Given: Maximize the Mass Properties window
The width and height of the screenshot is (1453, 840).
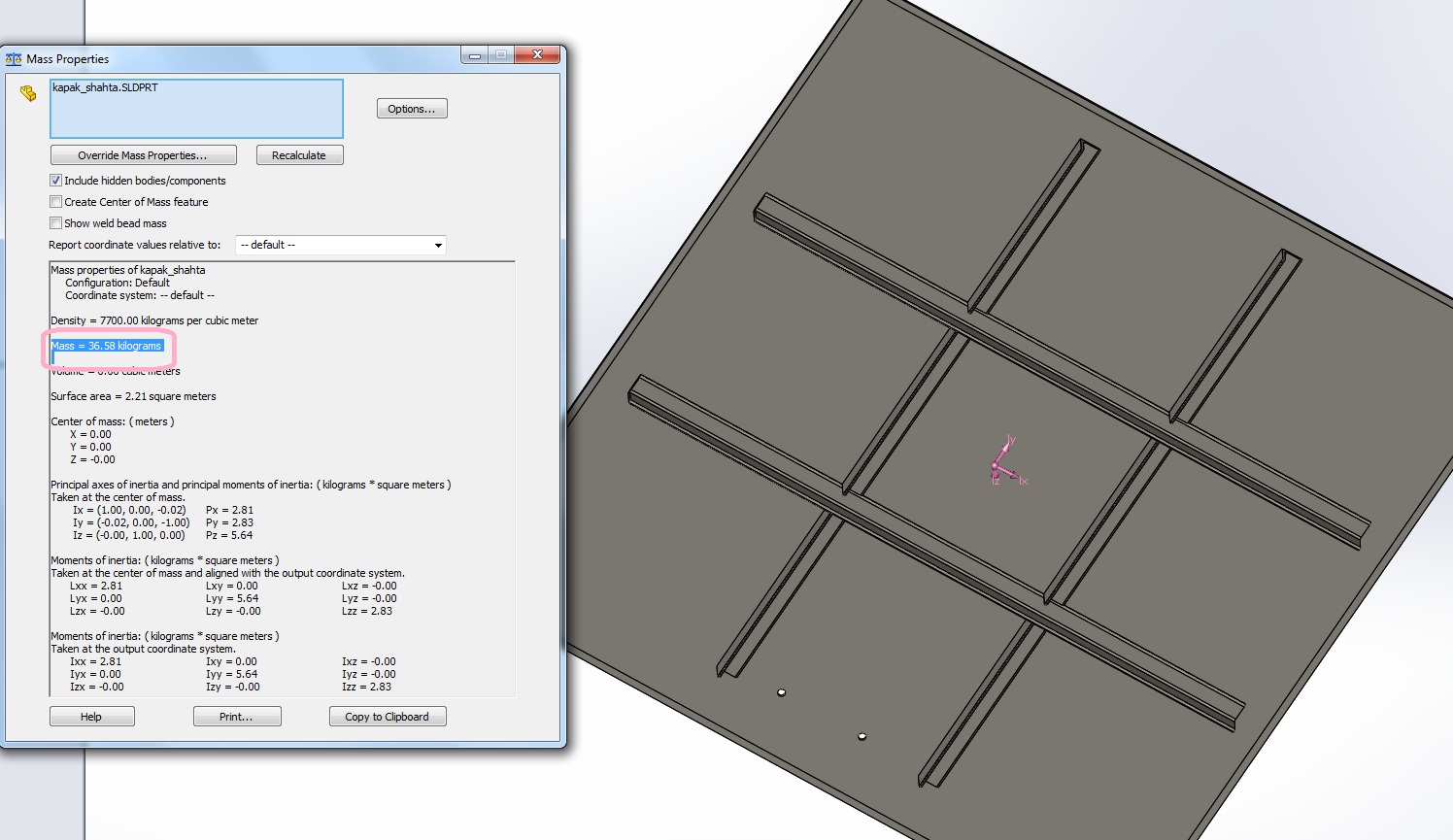Looking at the screenshot, I should click(501, 55).
